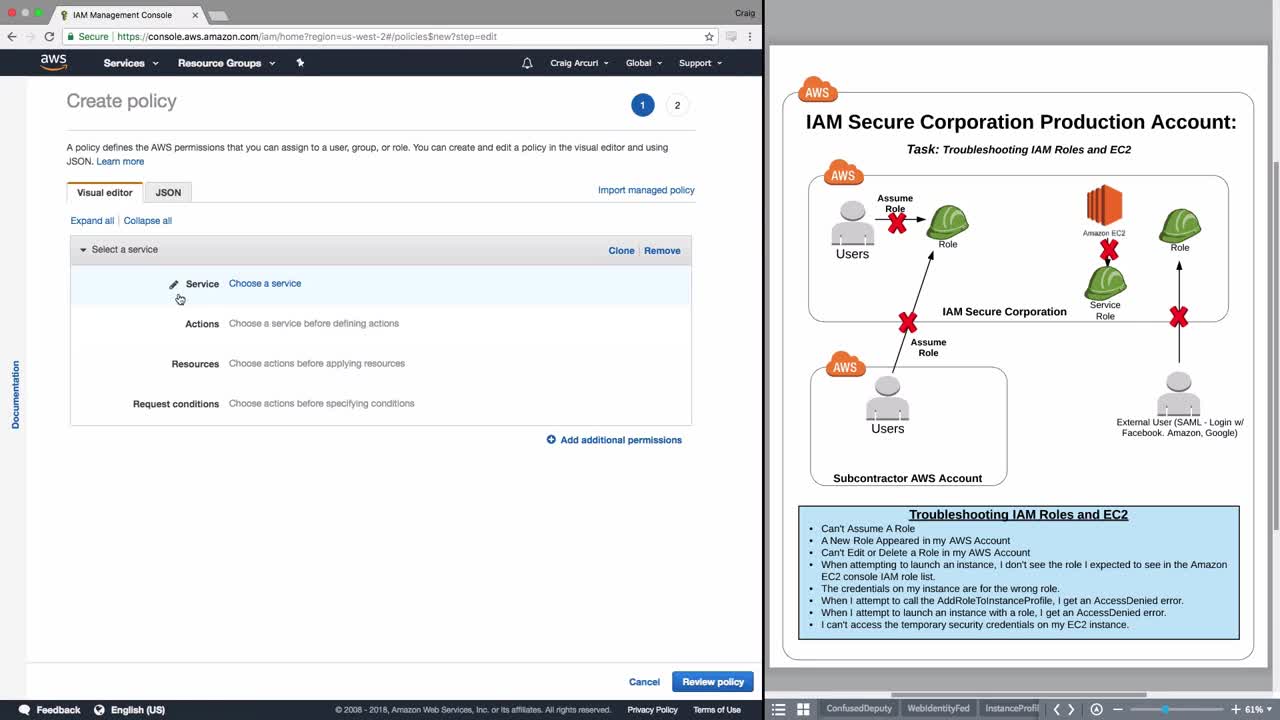Open the Privacy Policy link
The width and height of the screenshot is (1280, 720).
coord(652,710)
